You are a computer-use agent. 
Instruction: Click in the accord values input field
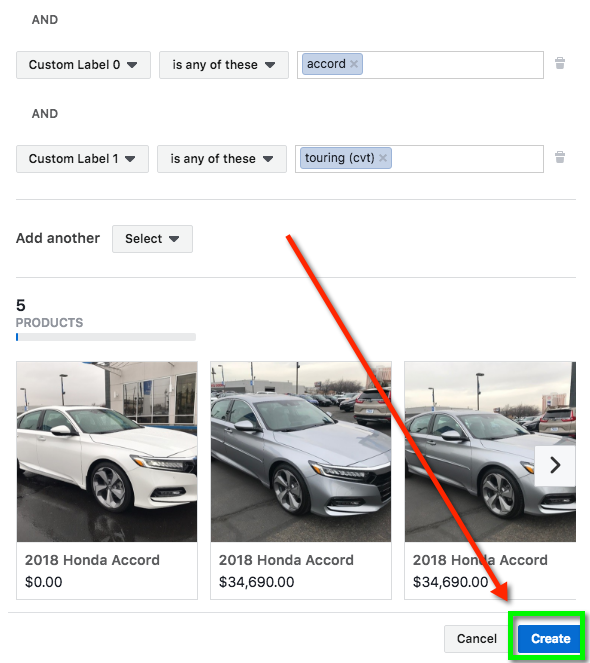[453, 65]
